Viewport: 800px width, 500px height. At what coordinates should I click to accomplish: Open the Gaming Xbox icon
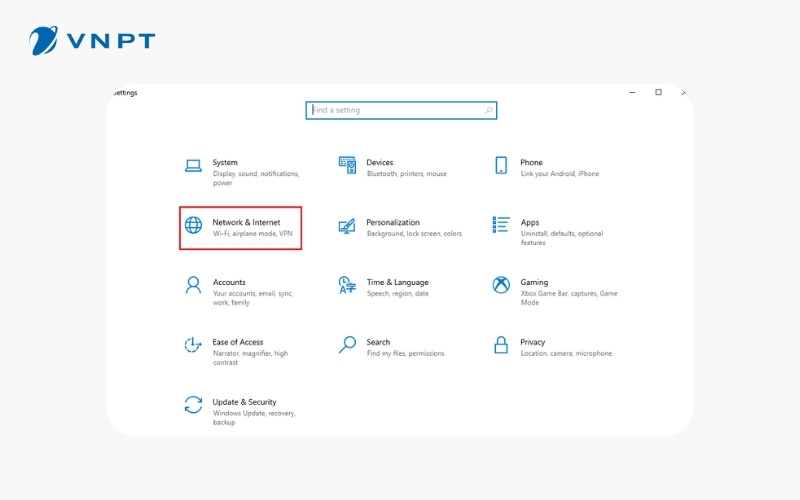coord(501,285)
